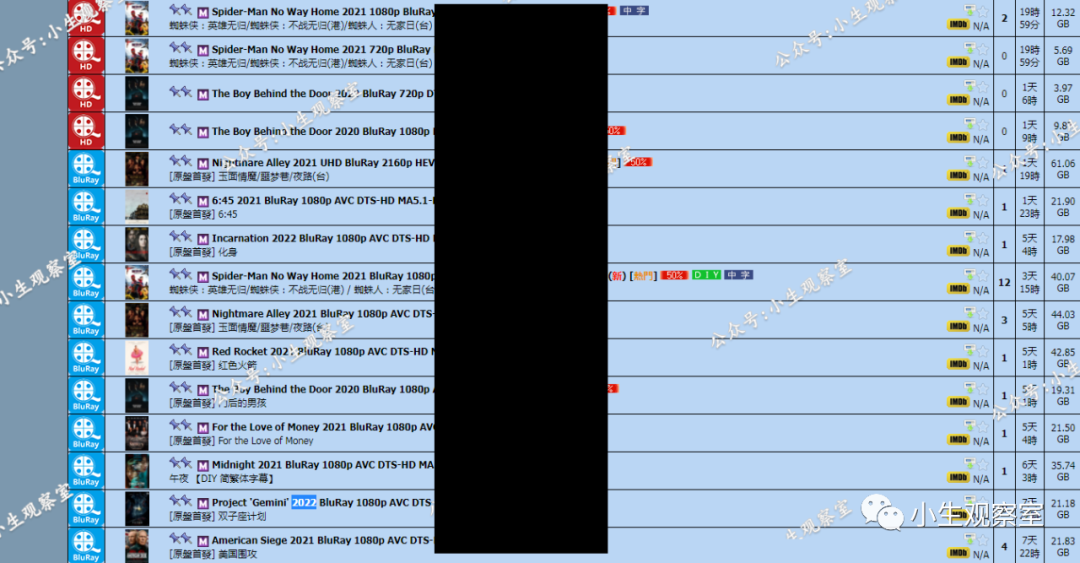Viewport: 1080px width, 563px height.
Task: Click the HD category icon for Boy Behind Door 720p
Action: (x=86, y=93)
